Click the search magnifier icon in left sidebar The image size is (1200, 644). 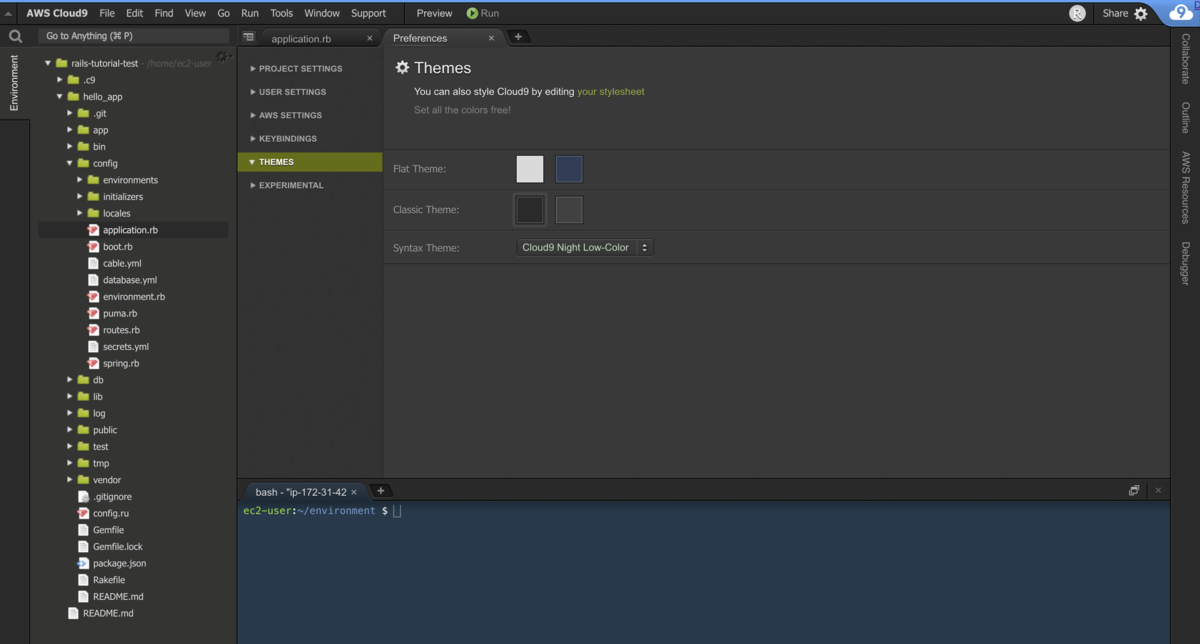click(x=15, y=36)
